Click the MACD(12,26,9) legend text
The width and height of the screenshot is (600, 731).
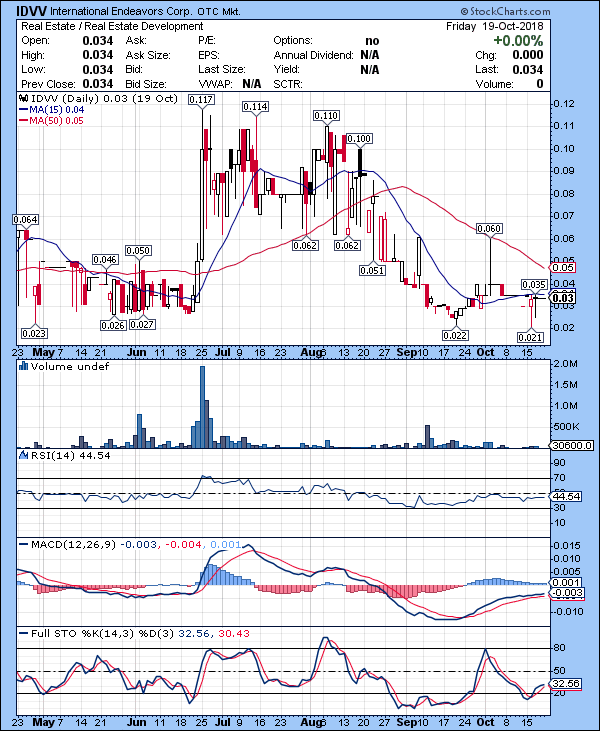(73, 544)
